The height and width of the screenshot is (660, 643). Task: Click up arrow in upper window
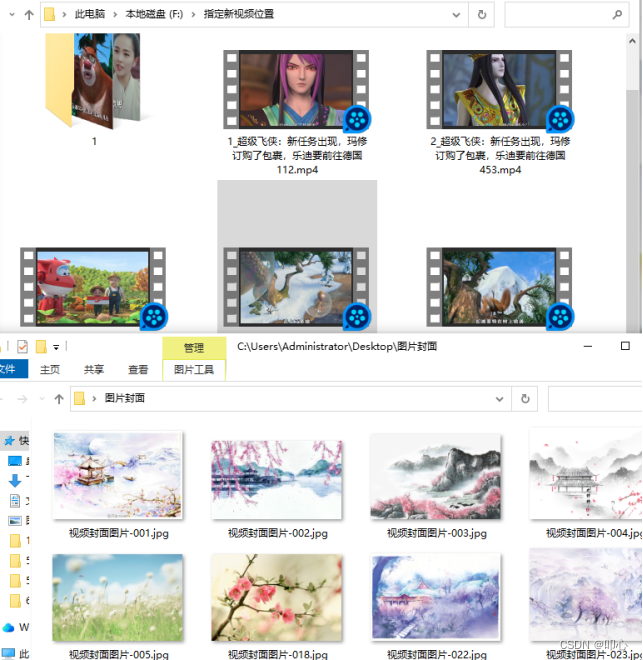tap(29, 15)
